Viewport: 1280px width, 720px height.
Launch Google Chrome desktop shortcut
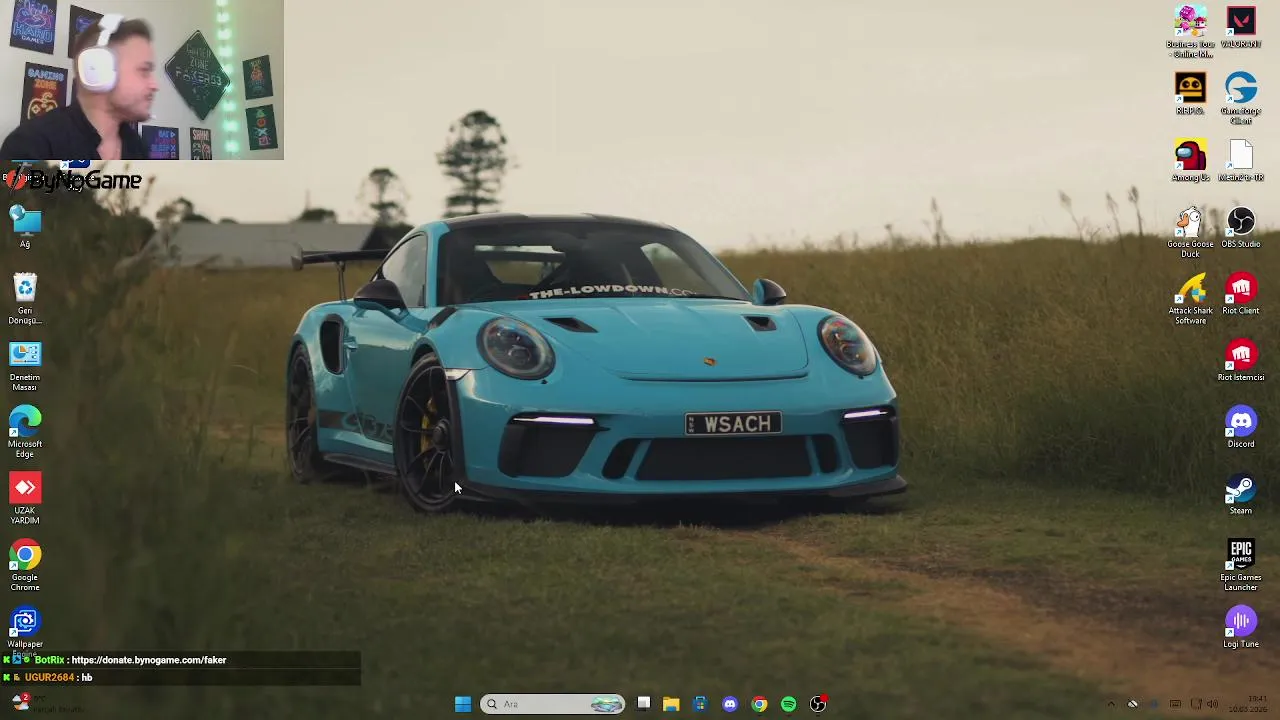[25, 565]
